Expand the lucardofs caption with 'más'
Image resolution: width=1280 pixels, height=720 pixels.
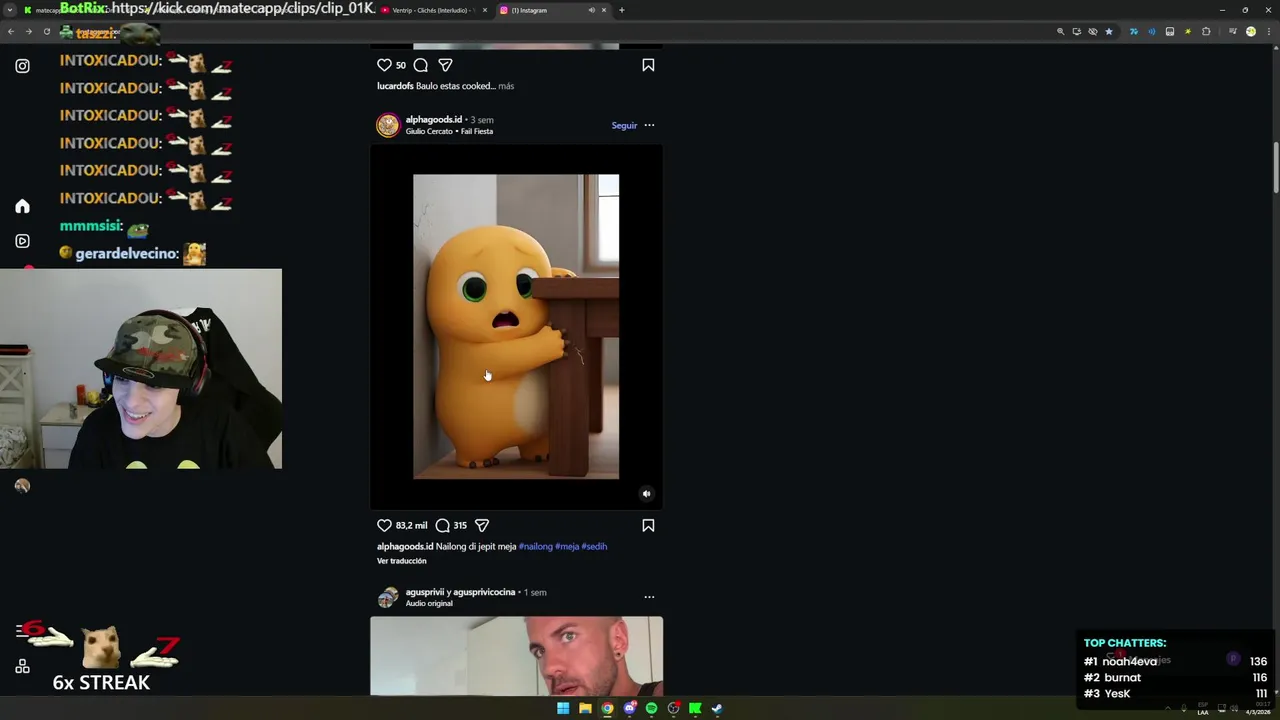[x=506, y=86]
